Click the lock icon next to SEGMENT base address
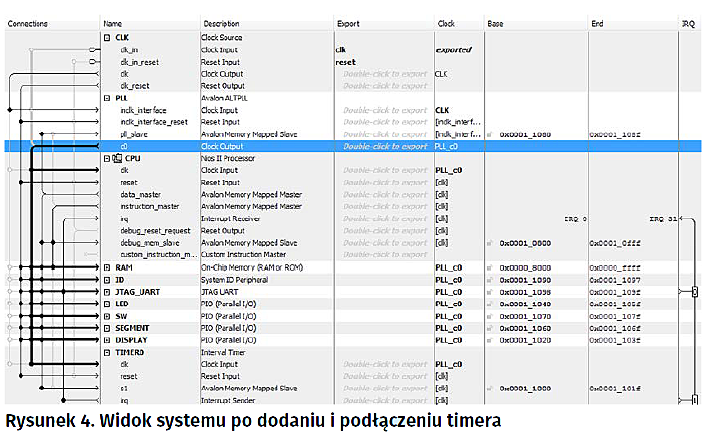 (x=490, y=327)
